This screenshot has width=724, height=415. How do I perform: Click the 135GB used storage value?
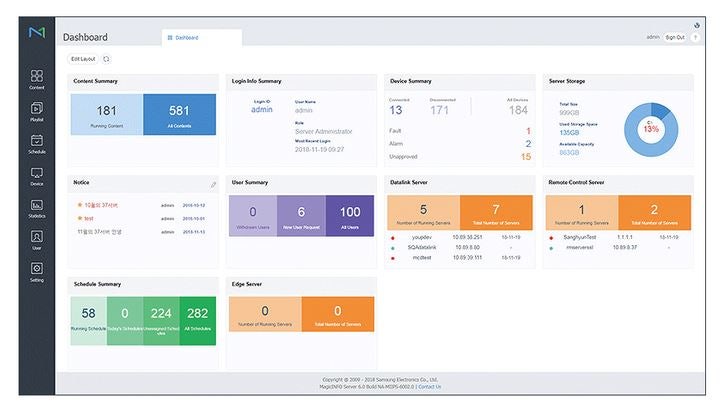coord(569,133)
